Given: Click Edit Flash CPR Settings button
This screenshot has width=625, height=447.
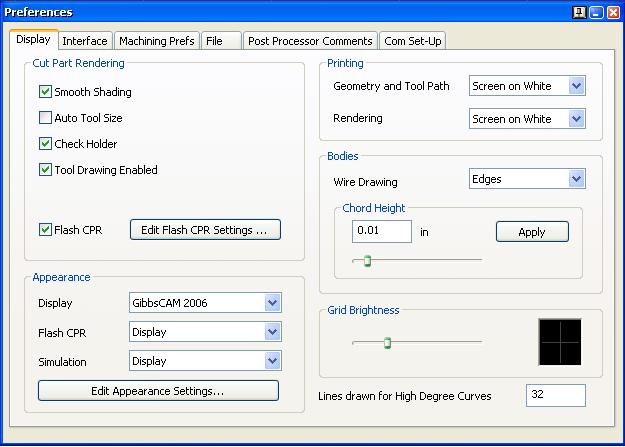Looking at the screenshot, I should 205,230.
